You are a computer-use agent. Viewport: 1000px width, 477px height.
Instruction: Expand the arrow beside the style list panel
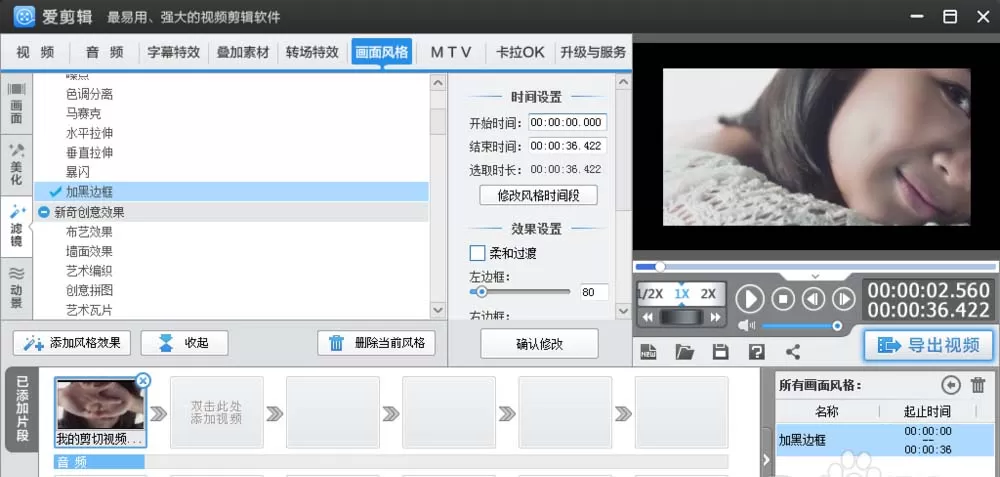click(766, 458)
